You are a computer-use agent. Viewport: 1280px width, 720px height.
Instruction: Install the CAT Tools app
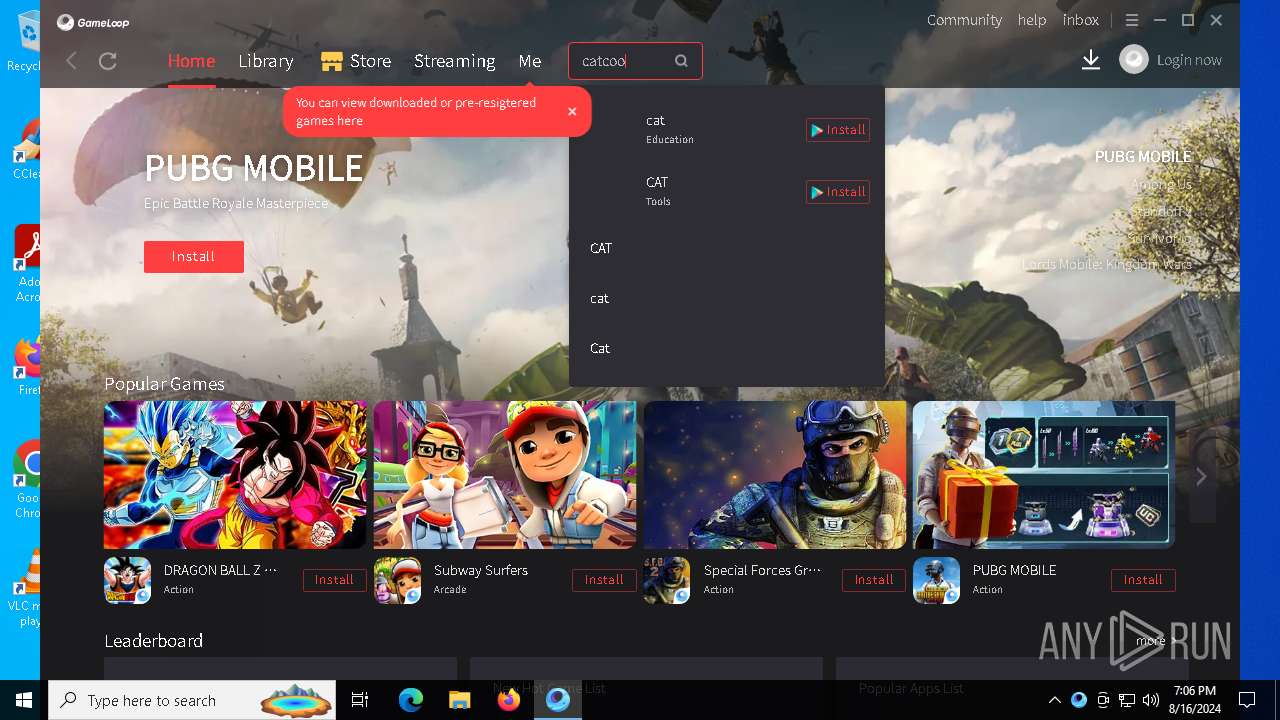pos(838,192)
